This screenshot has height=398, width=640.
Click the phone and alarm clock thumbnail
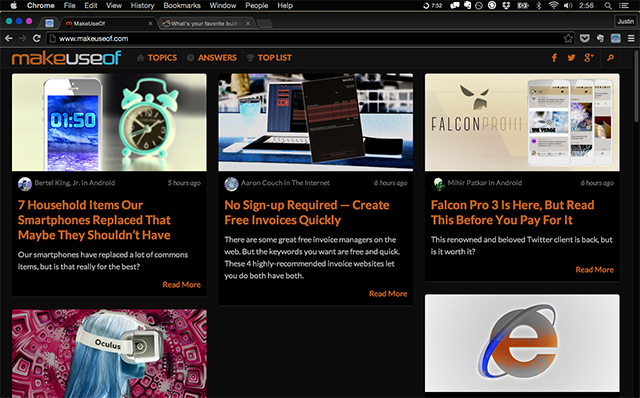click(109, 122)
